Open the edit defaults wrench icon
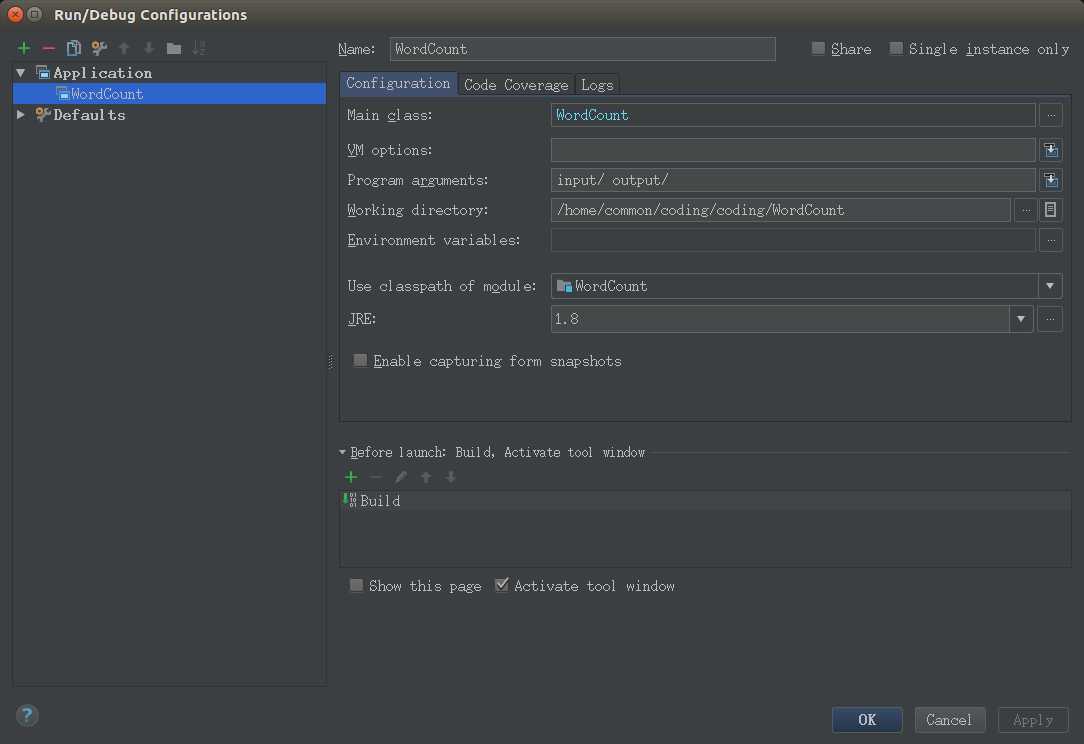Screen dimensions: 1084x744 coord(99,48)
